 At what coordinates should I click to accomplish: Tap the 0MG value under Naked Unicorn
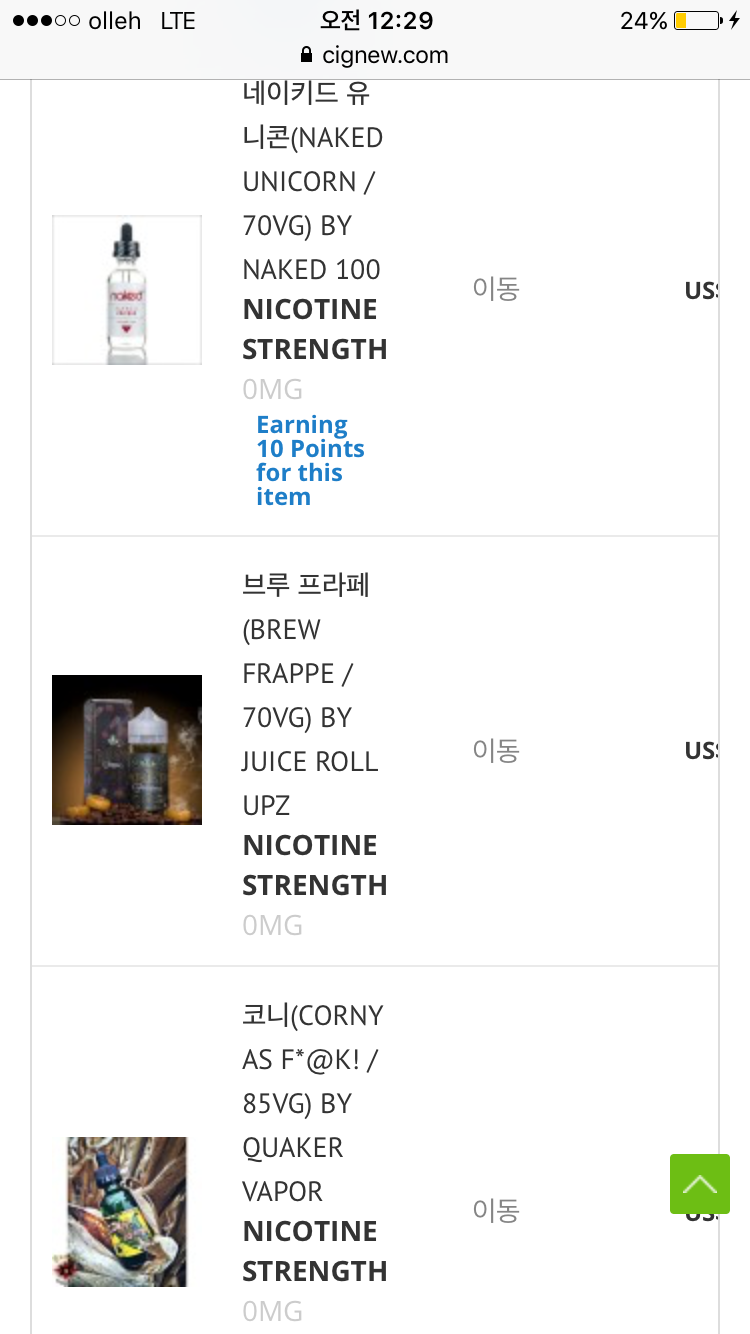272,389
